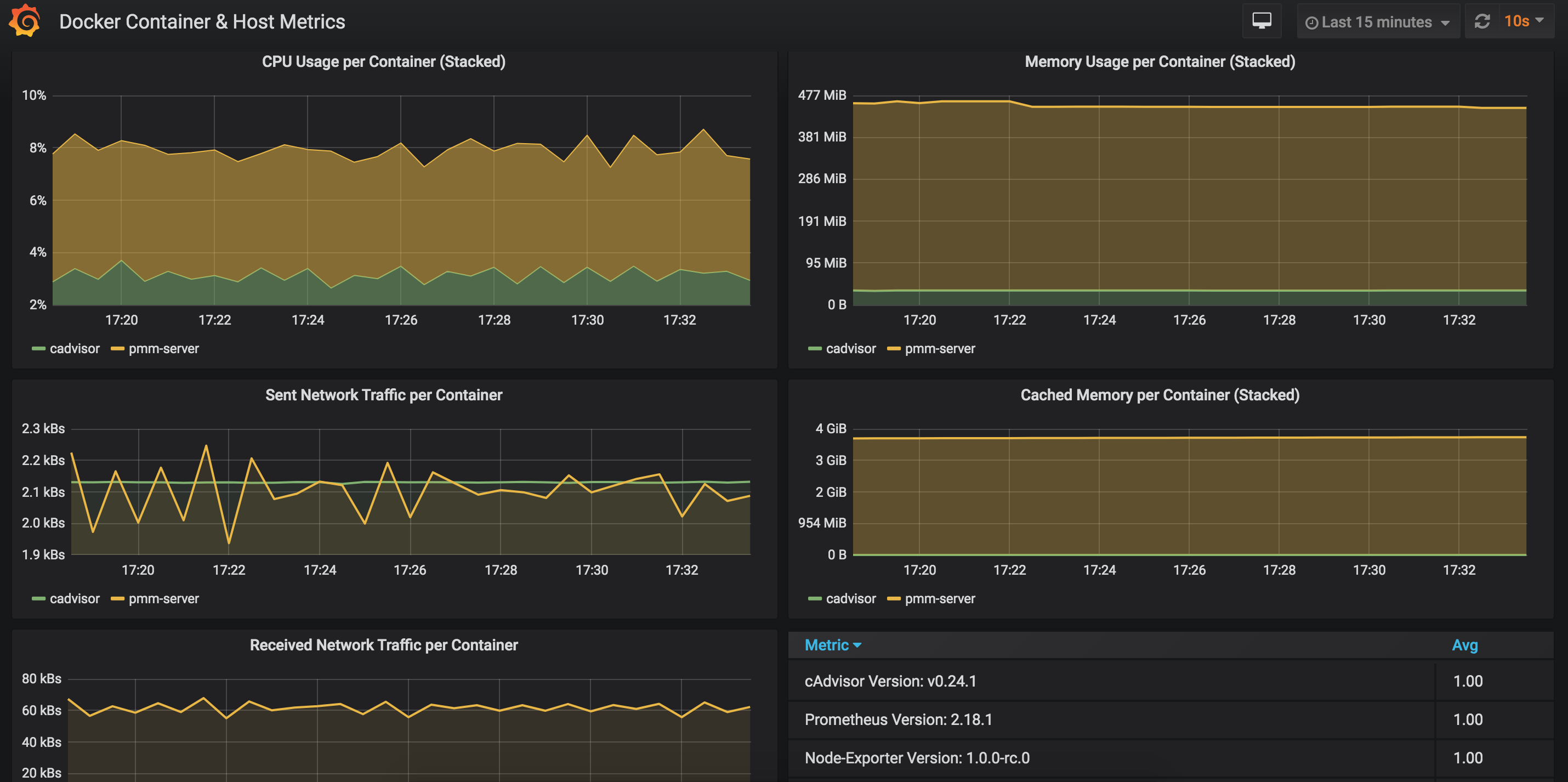Select the cAdvisor Version table row
This screenshot has width=1568, height=782.
pos(890,681)
